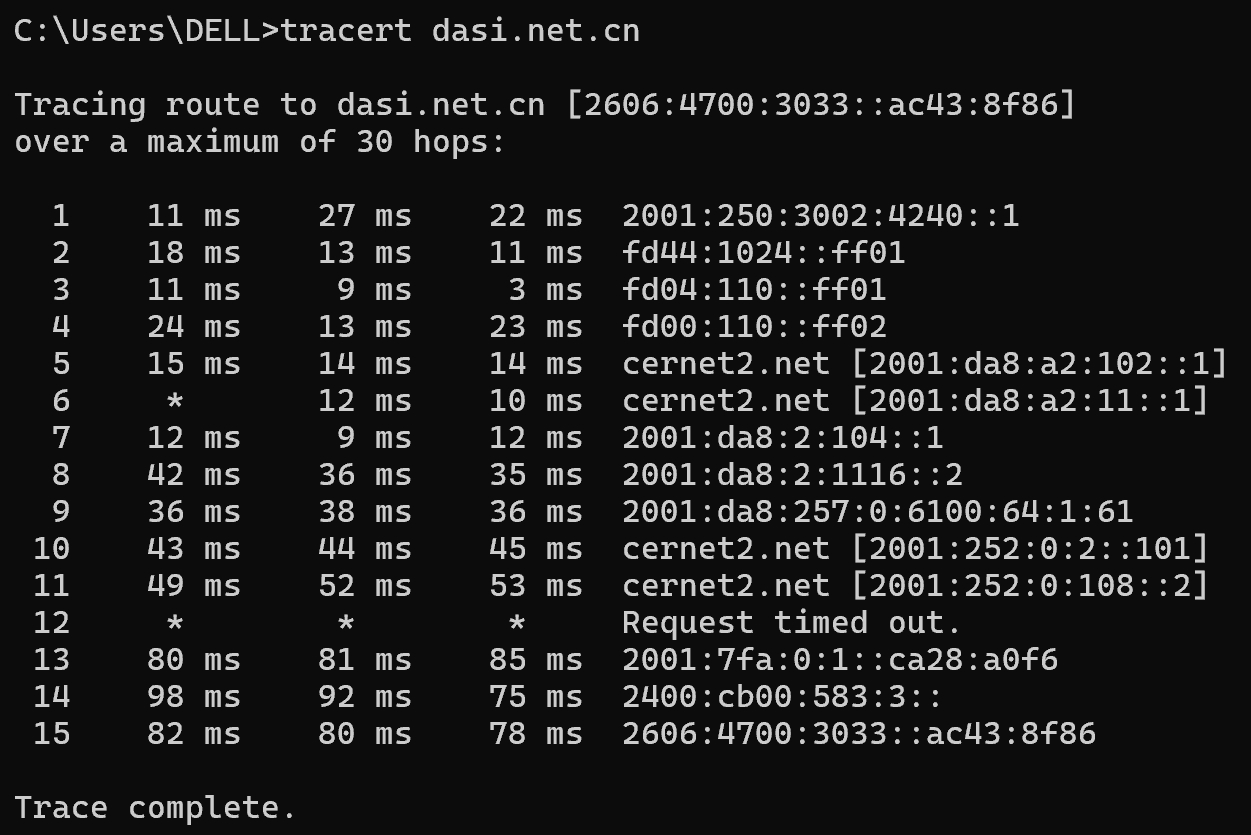Click the address fd00:110::ff02

pyautogui.click(x=754, y=327)
